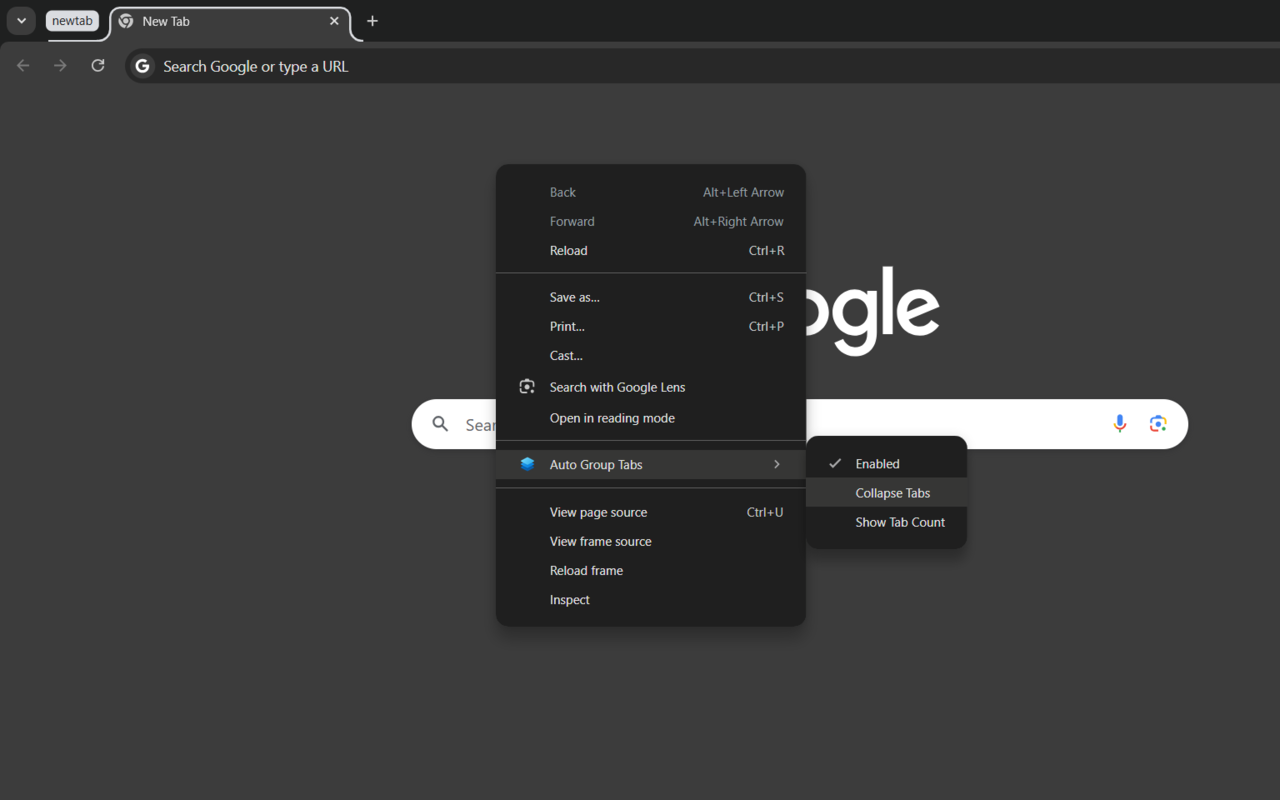Go forward using the forward arrow
The image size is (1280, 800).
point(60,66)
